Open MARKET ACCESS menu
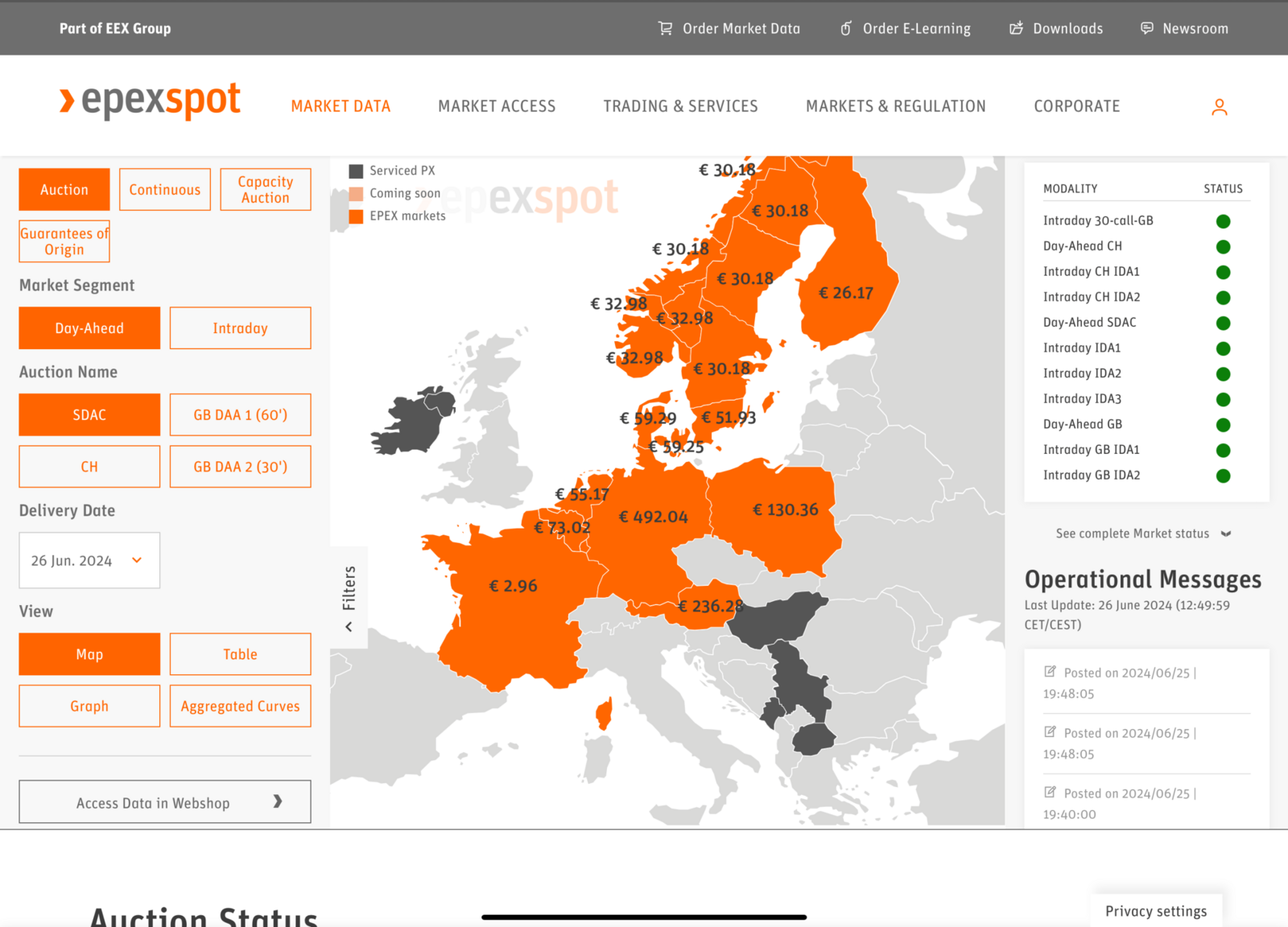Image resolution: width=1288 pixels, height=927 pixels. pos(497,106)
